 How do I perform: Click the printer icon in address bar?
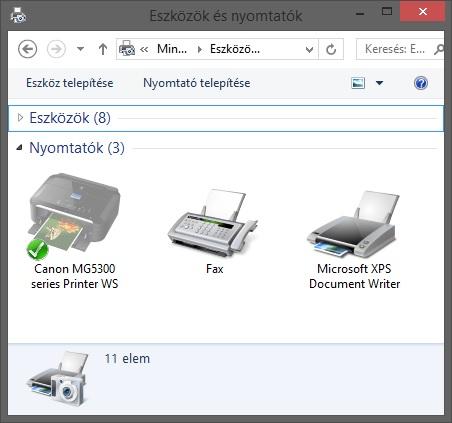(x=127, y=49)
